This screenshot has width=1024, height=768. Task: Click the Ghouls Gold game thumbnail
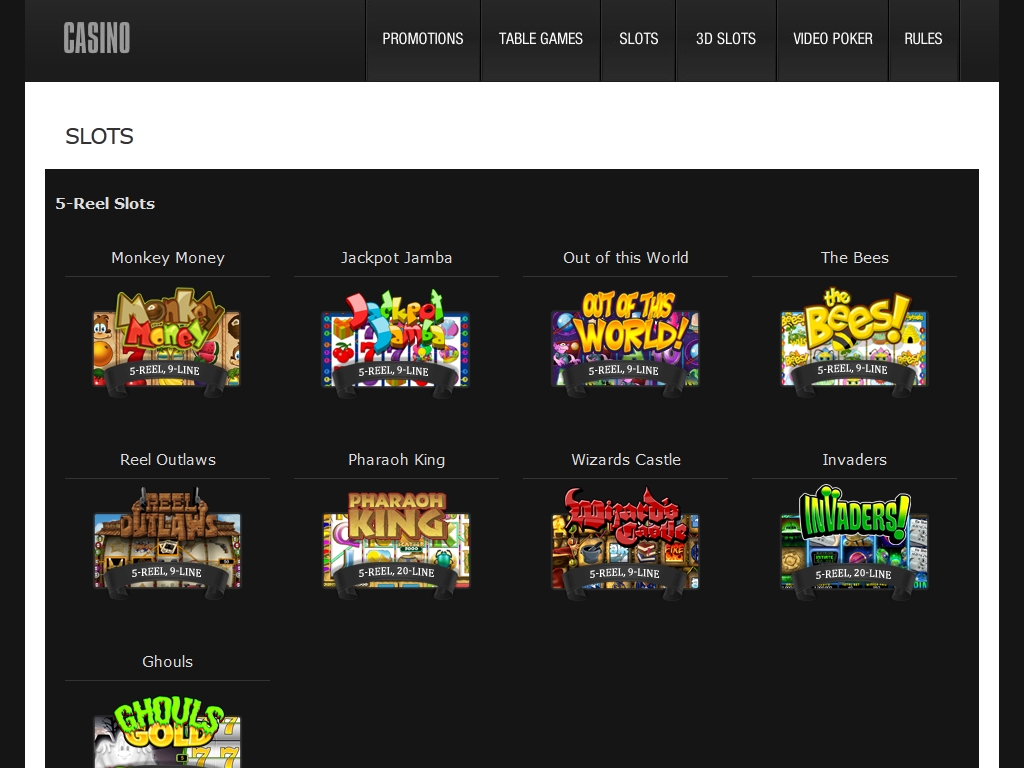coord(167,733)
